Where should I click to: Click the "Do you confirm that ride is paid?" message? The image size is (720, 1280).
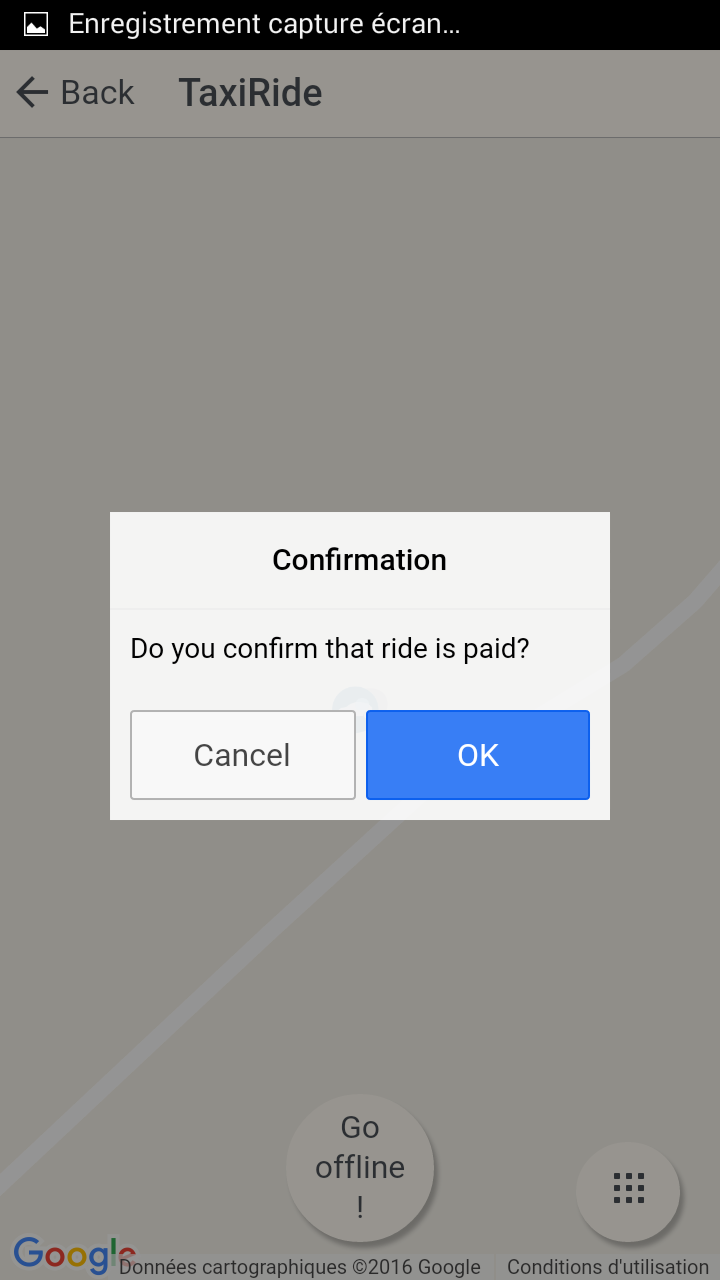tap(329, 649)
